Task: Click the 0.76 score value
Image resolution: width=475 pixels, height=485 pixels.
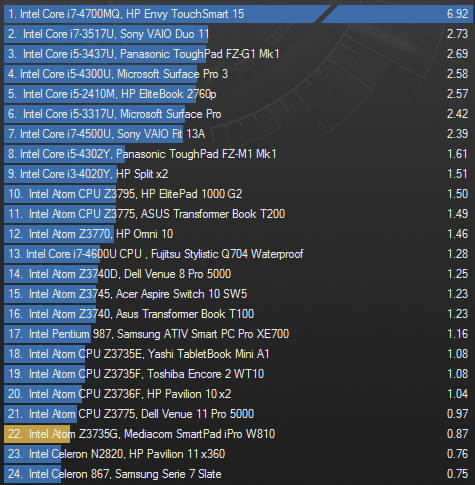Action: coord(457,454)
